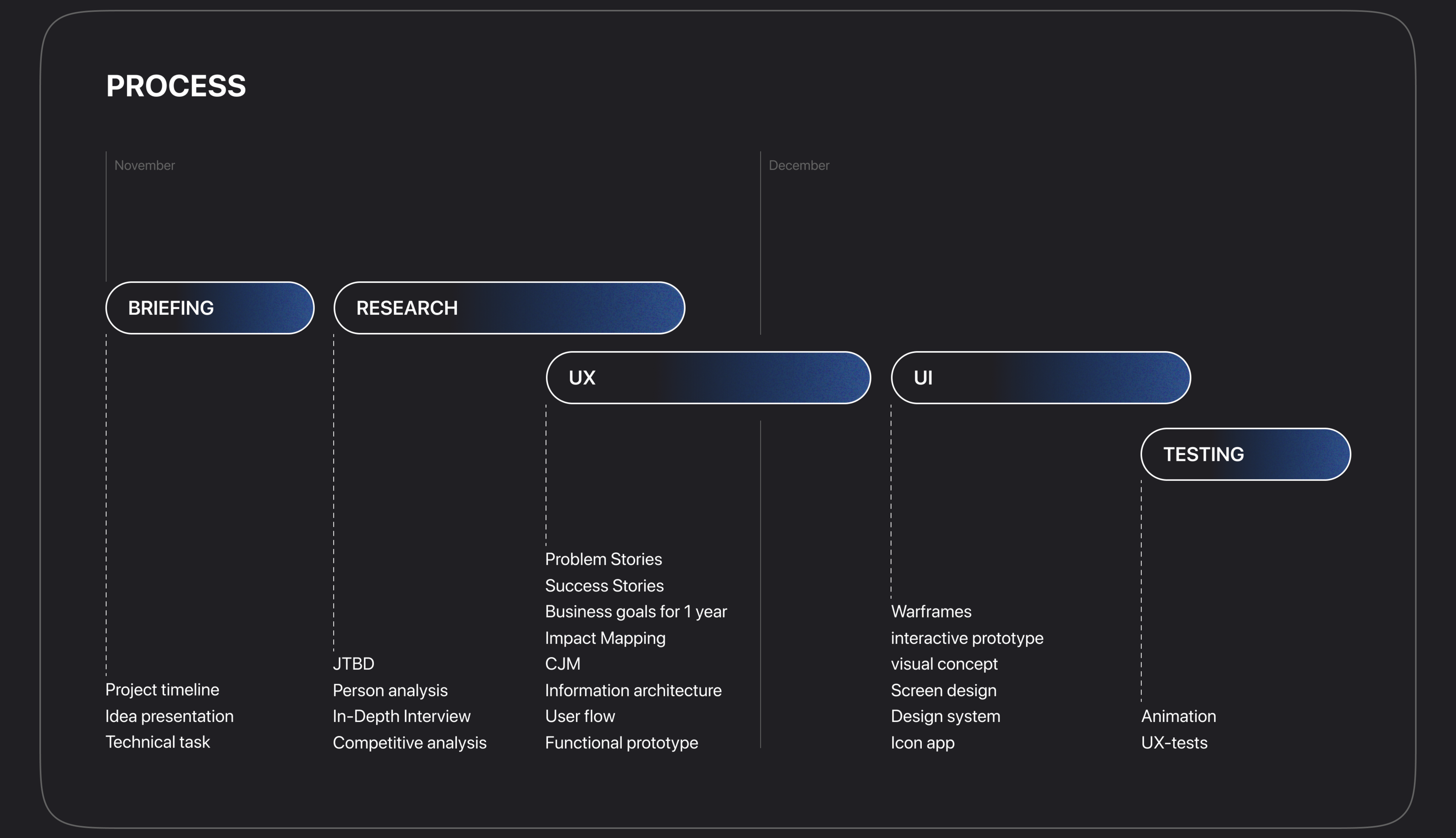Click Functional prototype item
This screenshot has height=838, width=1456.
pos(621,742)
